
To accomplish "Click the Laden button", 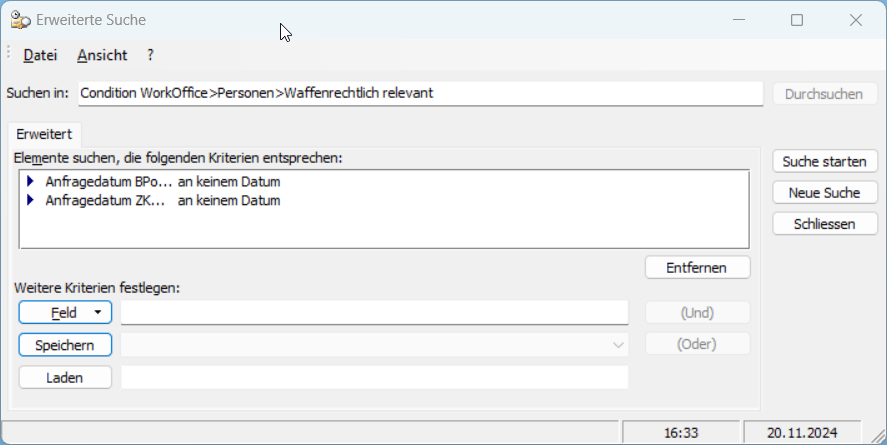I will (x=65, y=378).
